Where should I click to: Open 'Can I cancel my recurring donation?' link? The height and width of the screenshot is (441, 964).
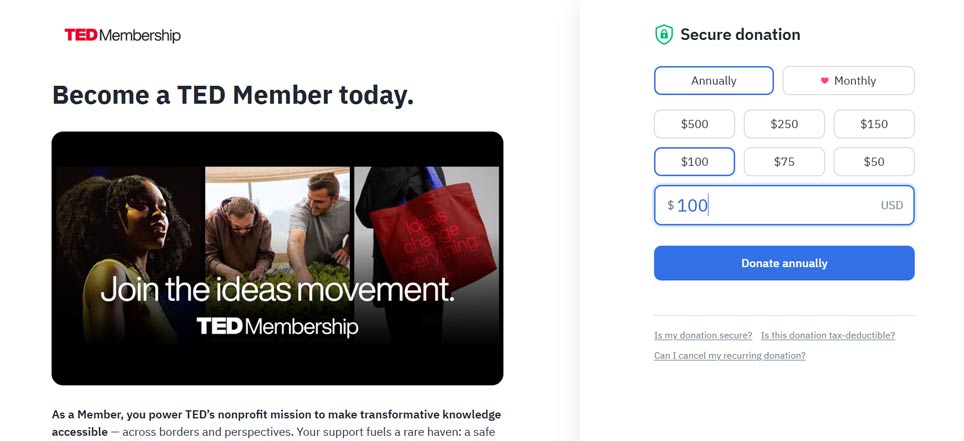point(729,356)
